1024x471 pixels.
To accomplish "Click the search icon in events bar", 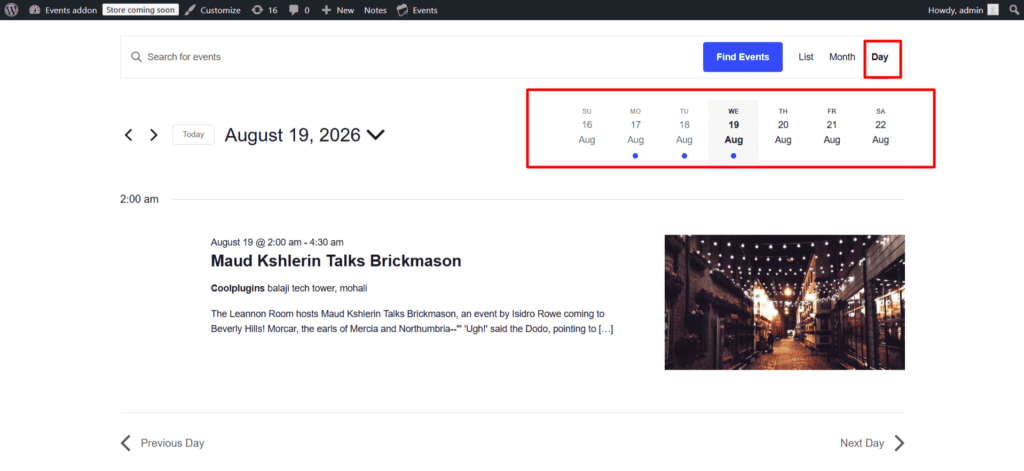I will (x=136, y=57).
